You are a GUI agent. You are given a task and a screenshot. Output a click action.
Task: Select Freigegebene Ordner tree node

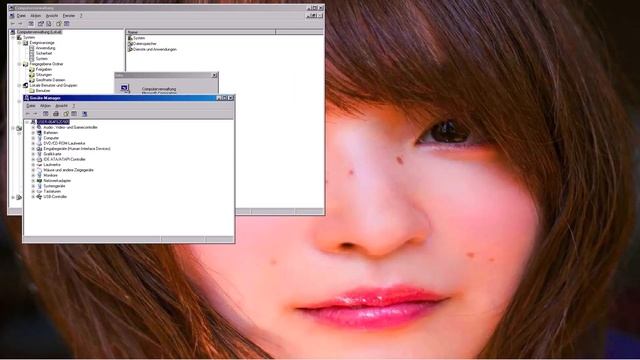coord(46,64)
